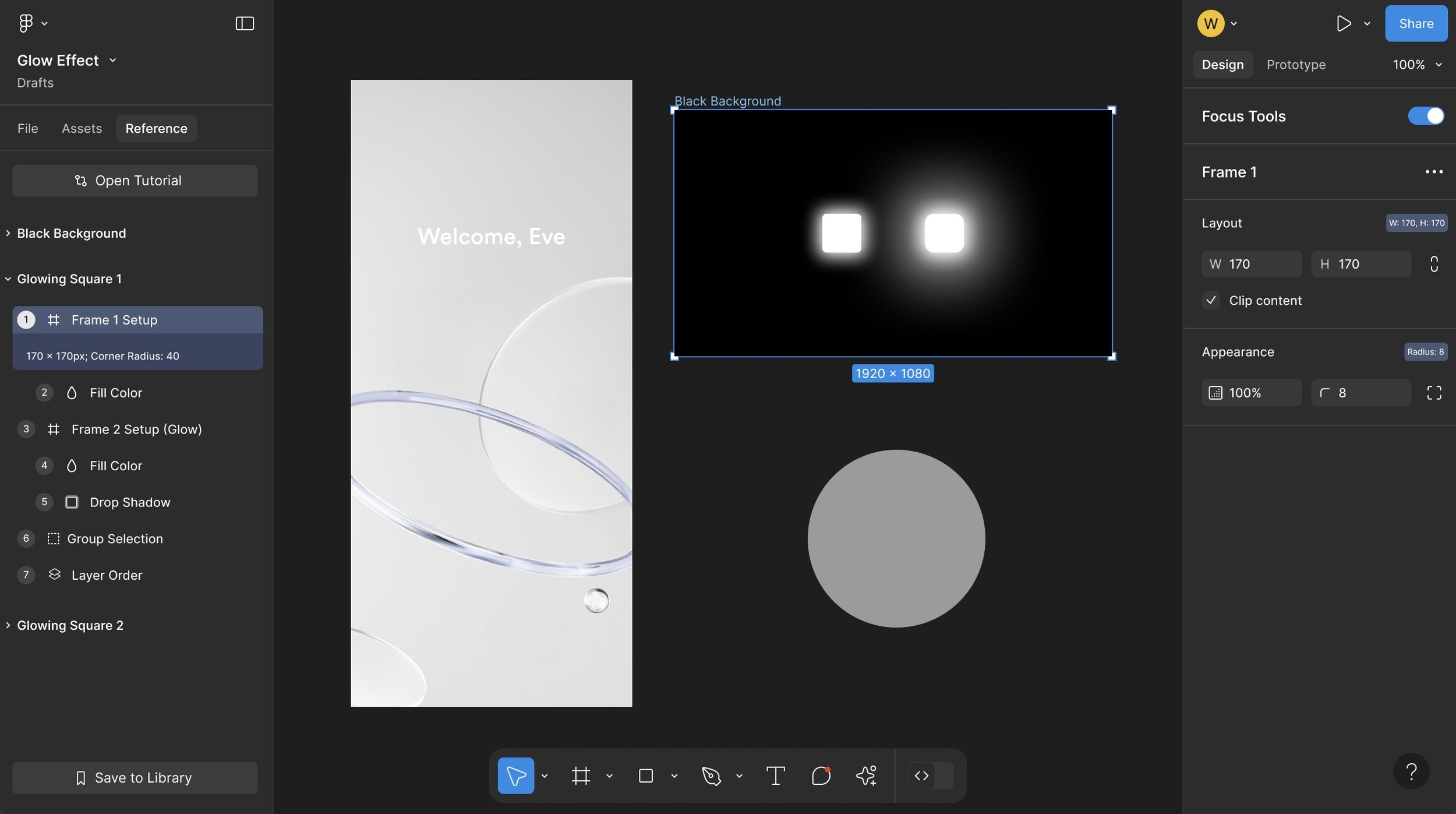Click the corner radius 8 field
The image size is (1456, 814).
pyautogui.click(x=1360, y=393)
